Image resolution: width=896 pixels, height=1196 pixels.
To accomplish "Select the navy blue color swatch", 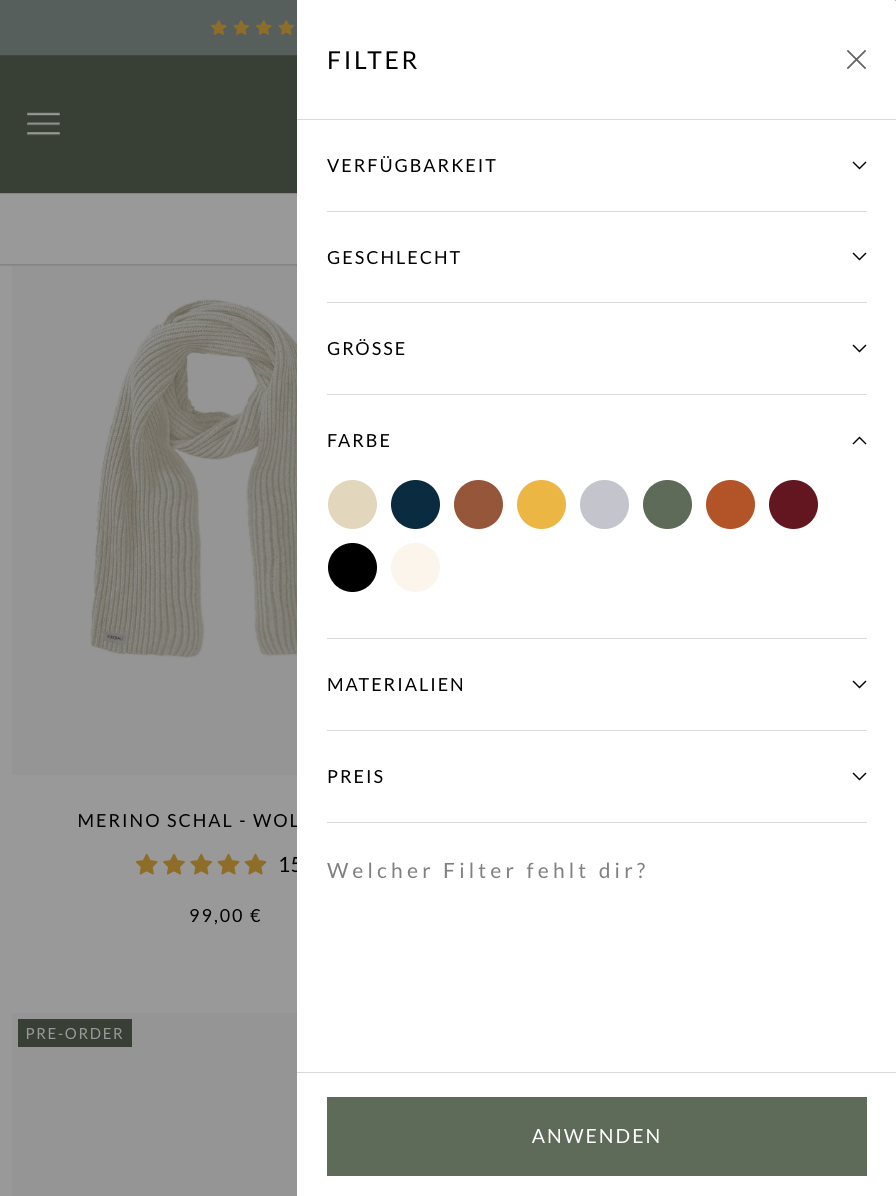I will click(x=415, y=504).
